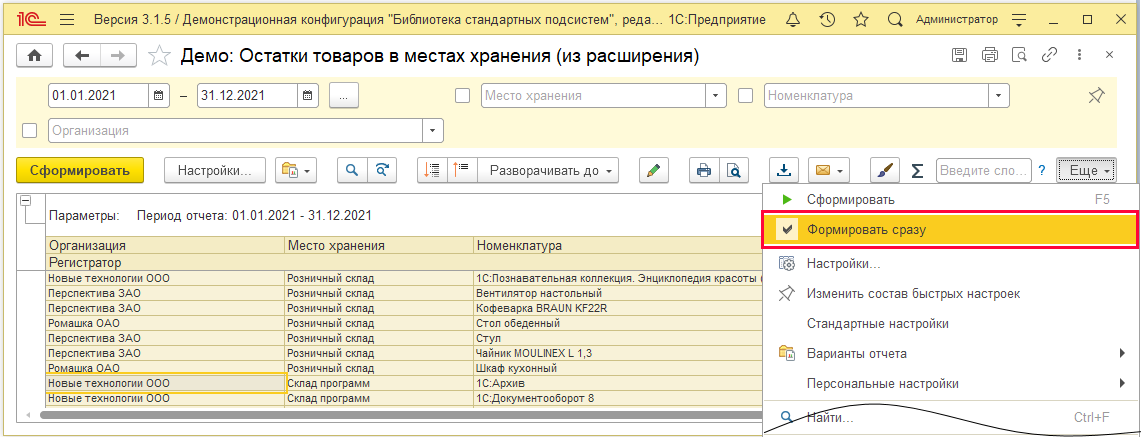The width and height of the screenshot is (1141, 437).
Task: Click the Введите сло... search field
Action: pyautogui.click(x=983, y=170)
